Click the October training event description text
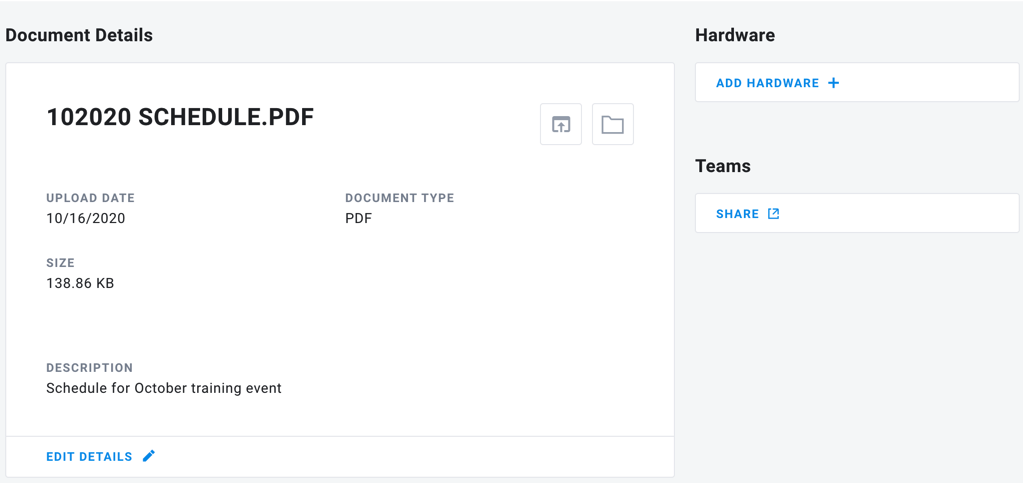1023x483 pixels. pos(164,388)
